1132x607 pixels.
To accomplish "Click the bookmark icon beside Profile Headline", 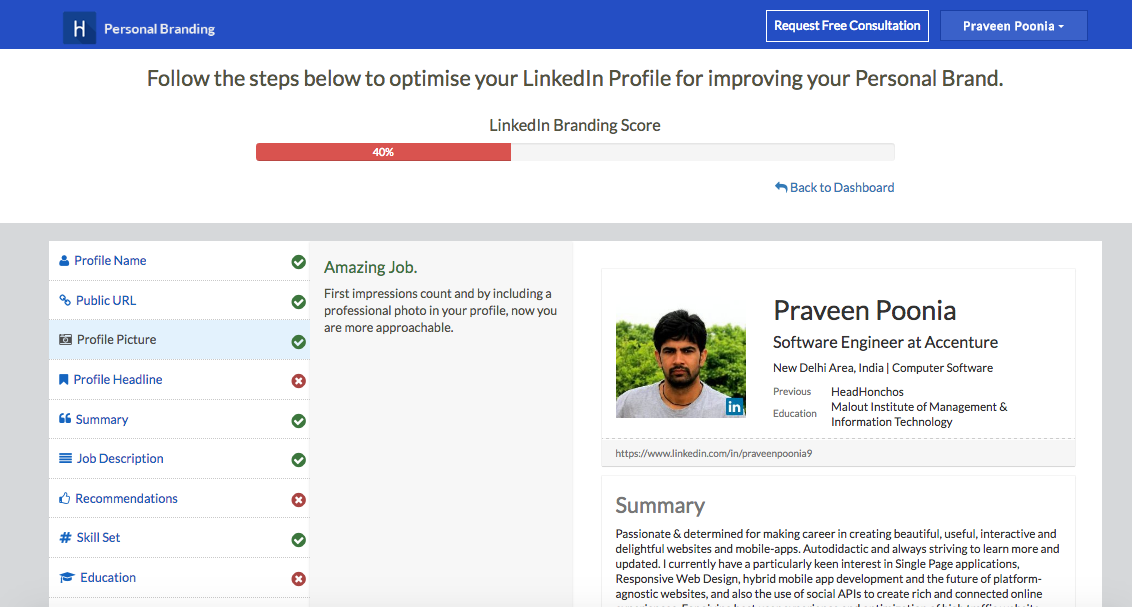I will coord(64,380).
